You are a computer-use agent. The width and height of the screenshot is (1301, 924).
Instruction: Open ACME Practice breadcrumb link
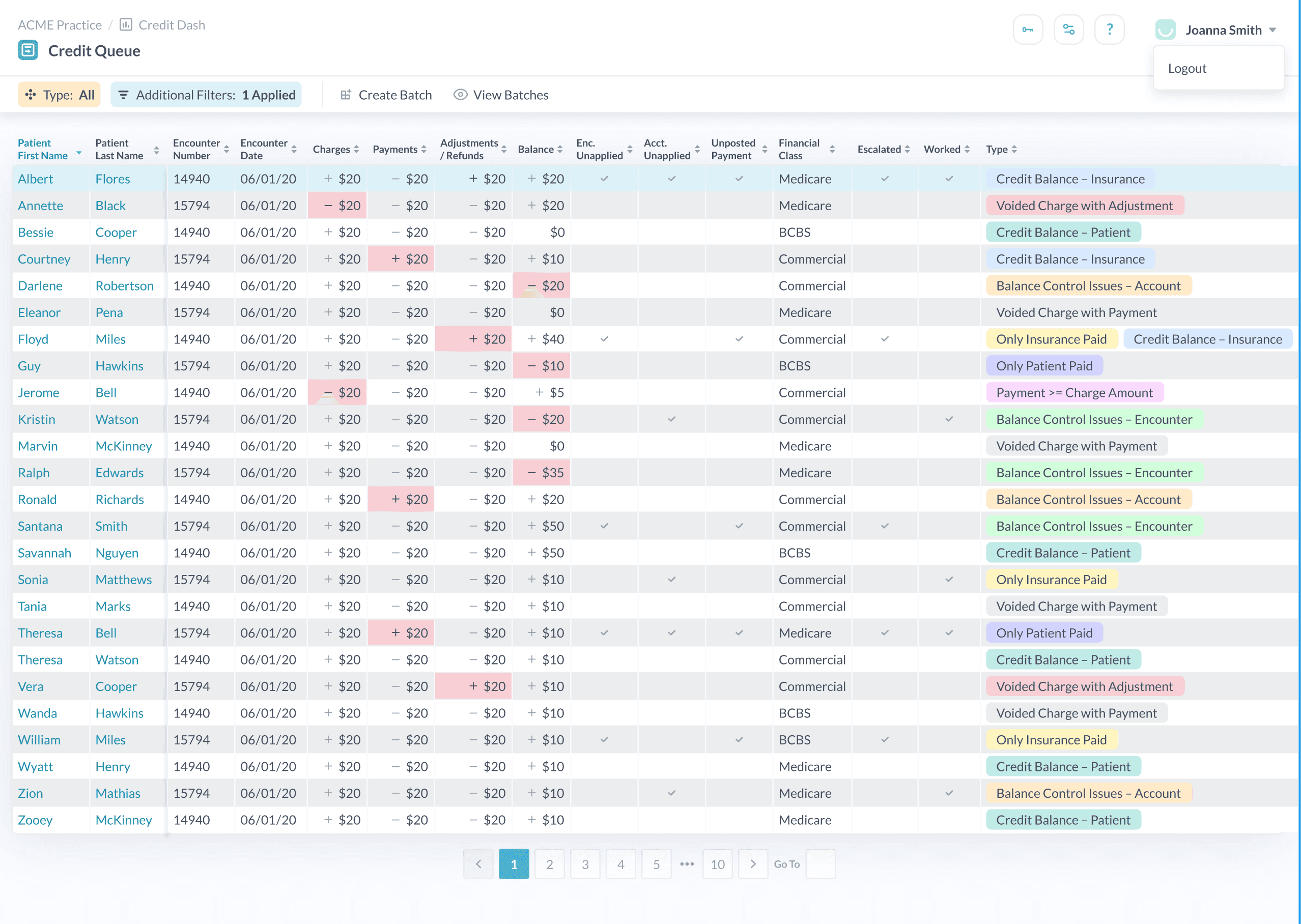click(x=60, y=25)
